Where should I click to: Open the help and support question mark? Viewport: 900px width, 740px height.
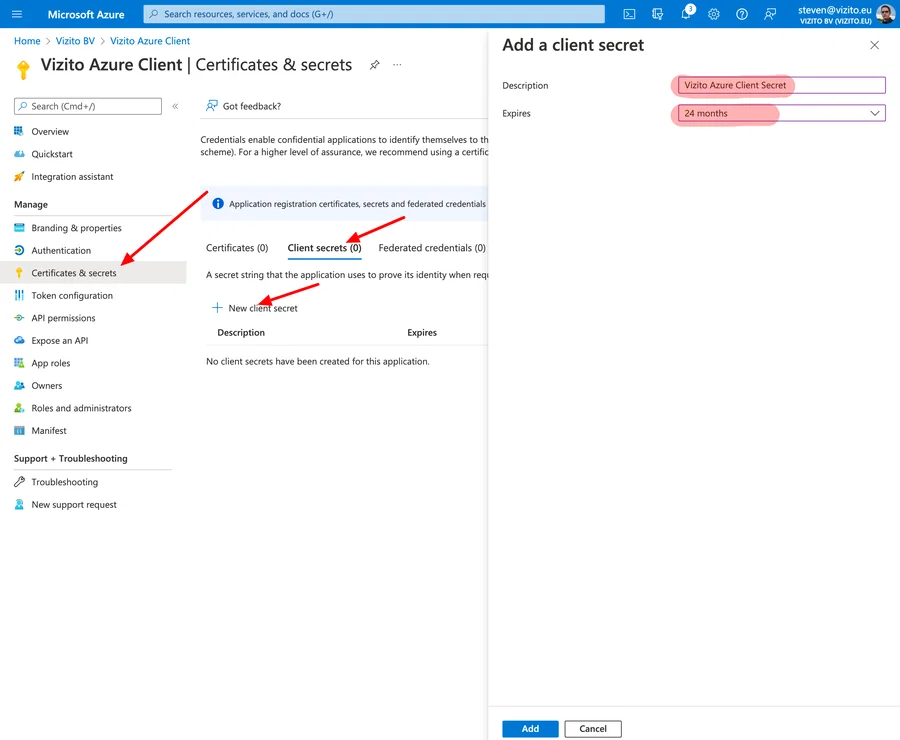741,14
